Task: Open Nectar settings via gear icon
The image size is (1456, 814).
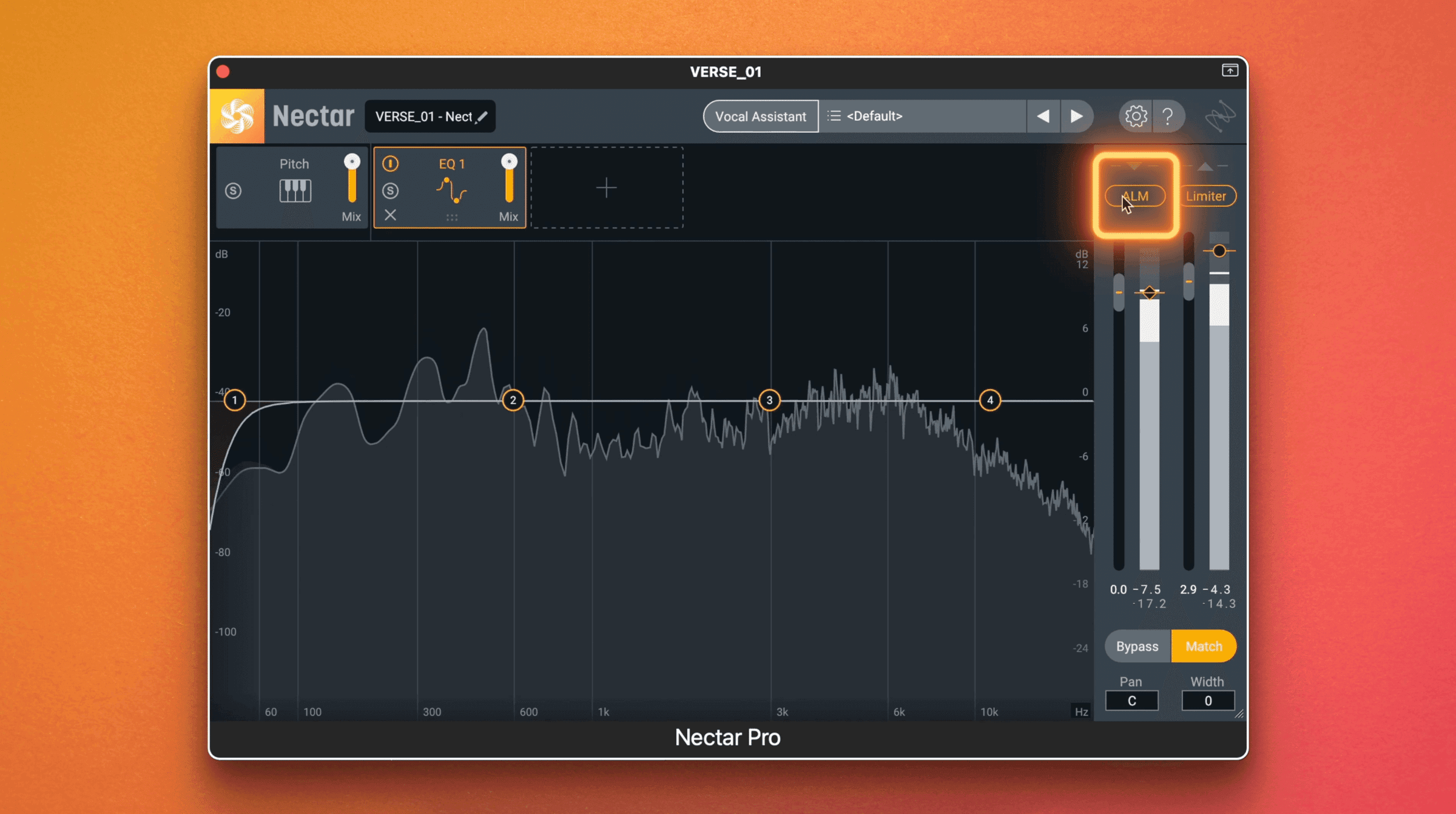Action: coord(1136,116)
